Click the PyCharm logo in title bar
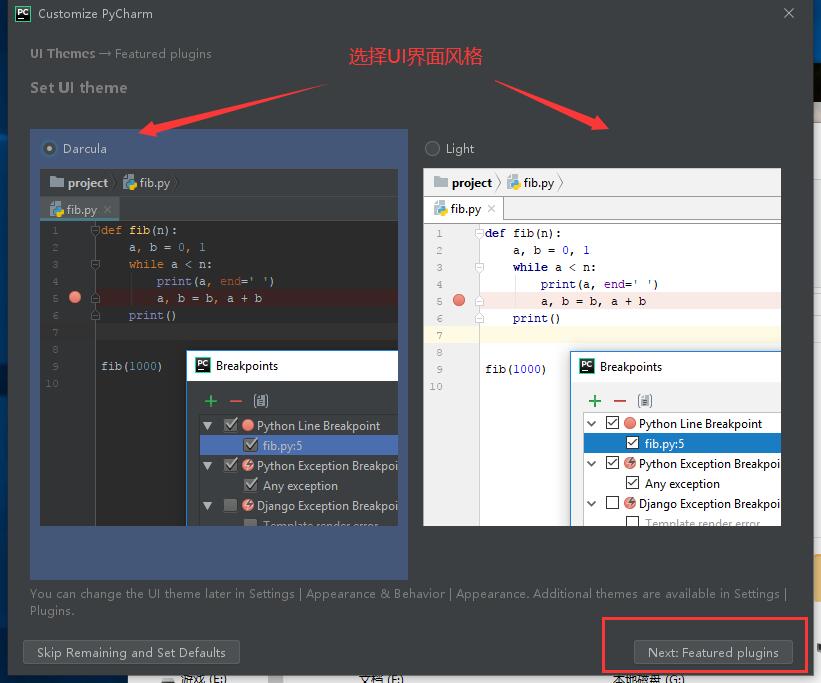821x683 pixels. pos(23,13)
